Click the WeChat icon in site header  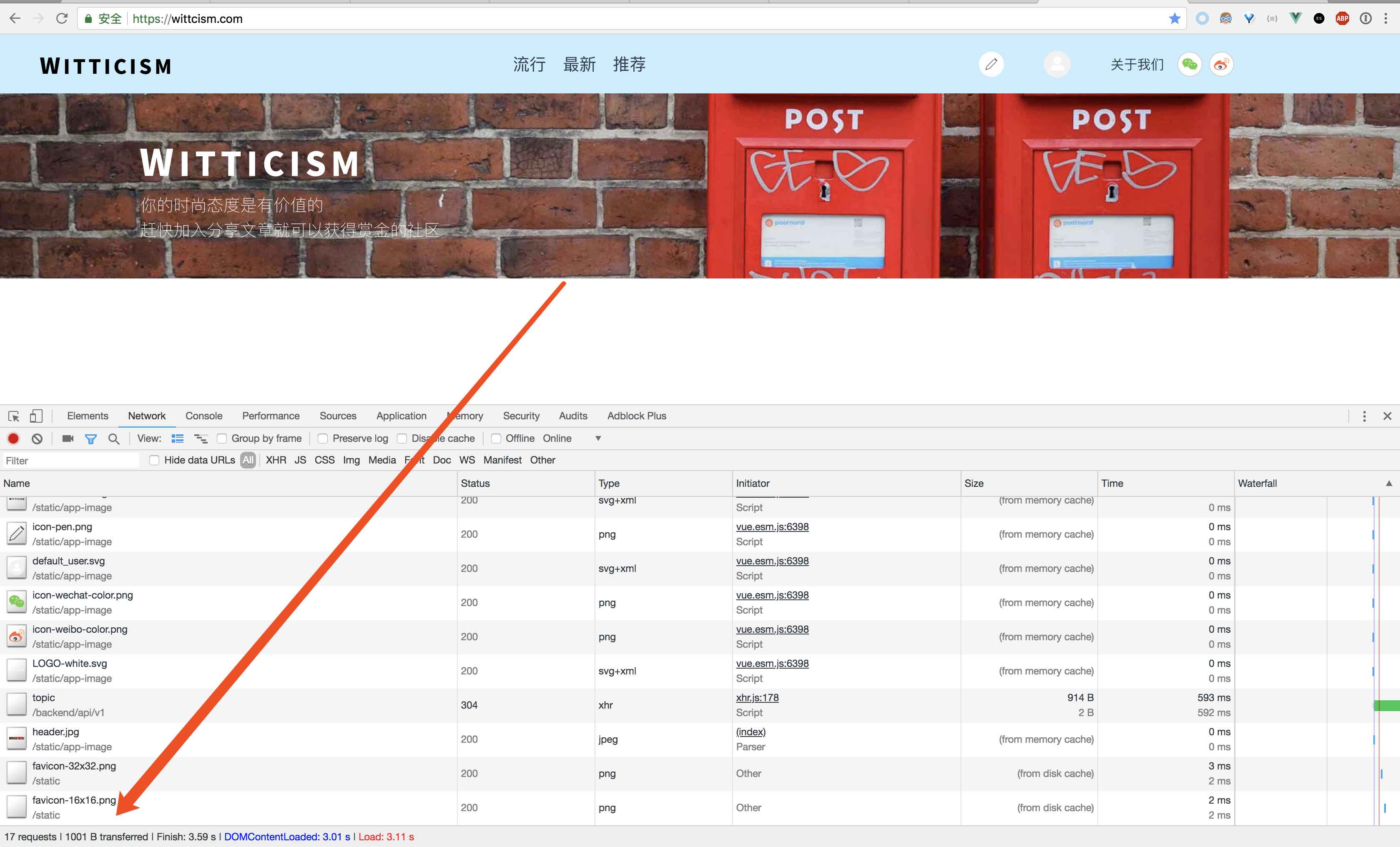coord(1189,64)
